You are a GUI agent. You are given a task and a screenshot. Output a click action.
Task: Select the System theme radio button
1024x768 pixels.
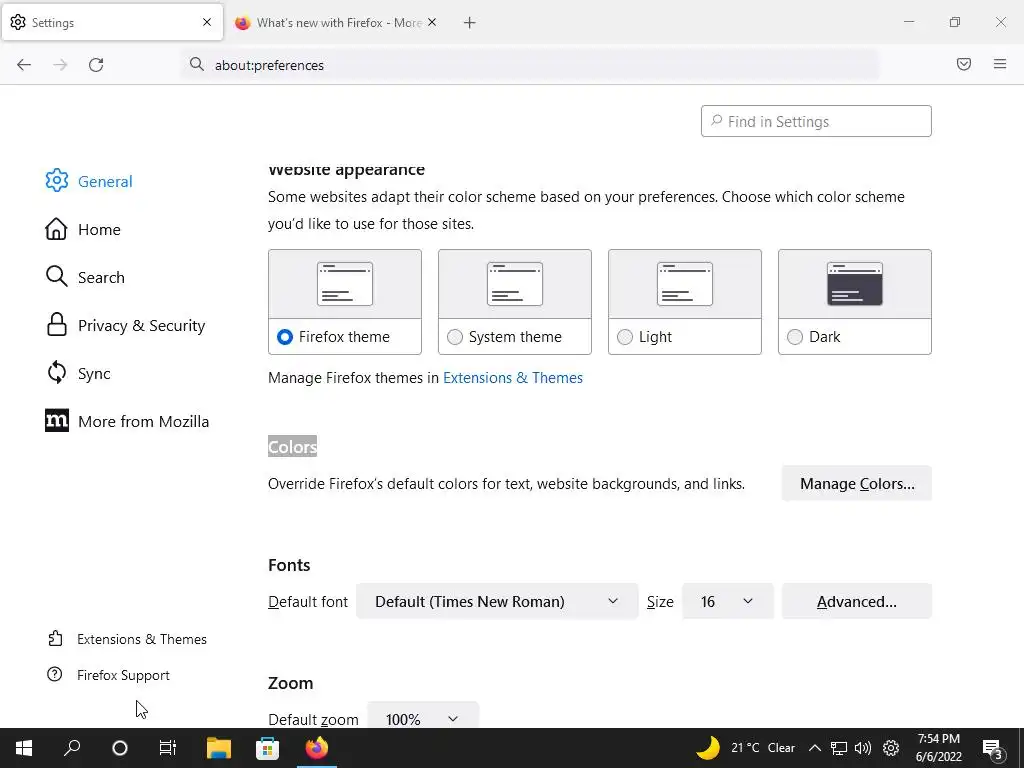tap(455, 337)
